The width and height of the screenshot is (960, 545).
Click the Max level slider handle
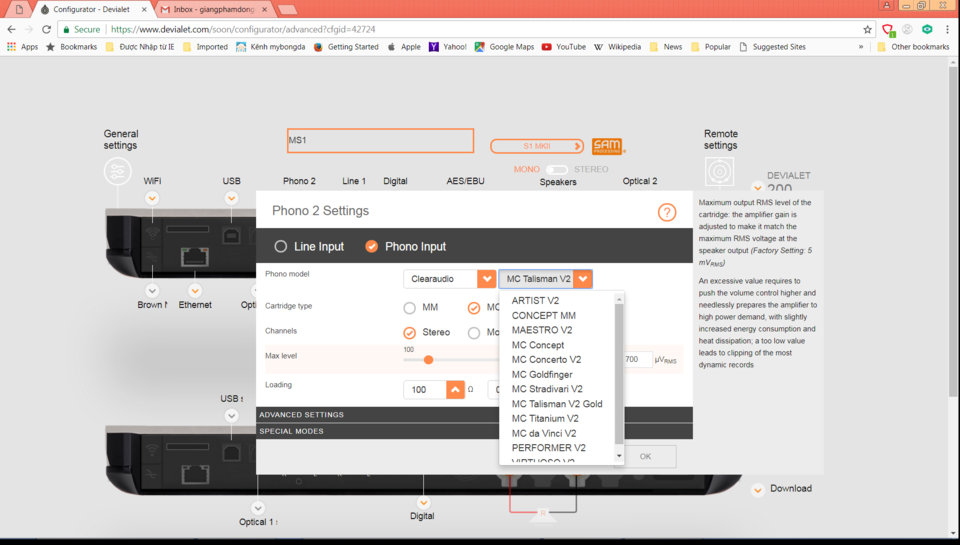pyautogui.click(x=429, y=360)
